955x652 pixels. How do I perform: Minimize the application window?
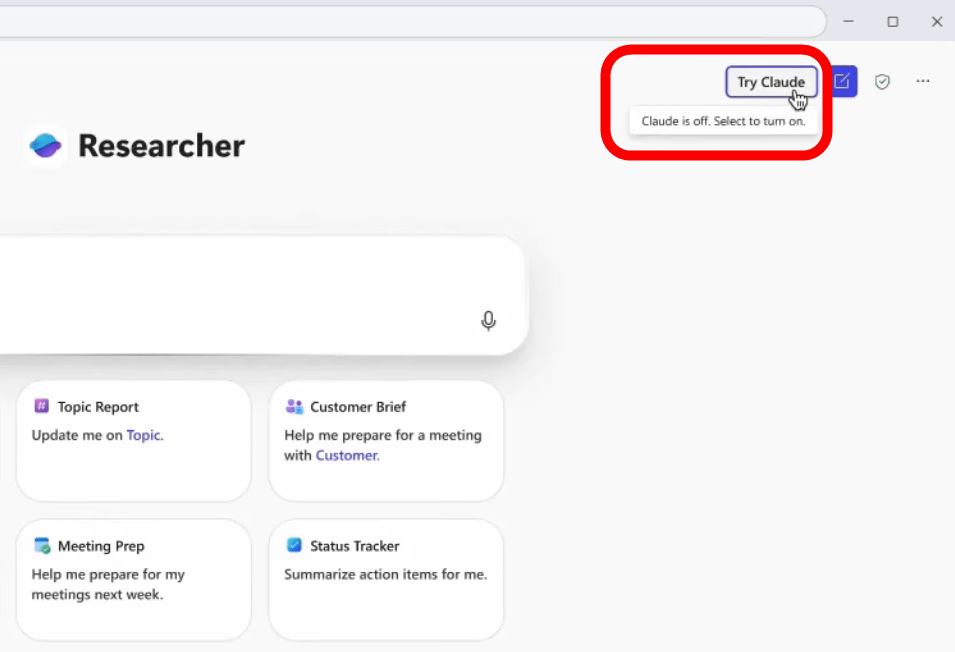tap(848, 21)
